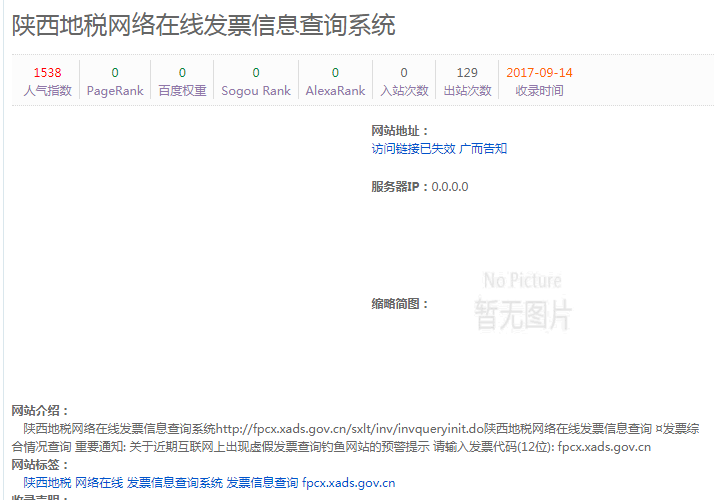Click the 访问链接已失效 广而告知 link
Viewport: 714px width, 500px height.
coord(439,149)
